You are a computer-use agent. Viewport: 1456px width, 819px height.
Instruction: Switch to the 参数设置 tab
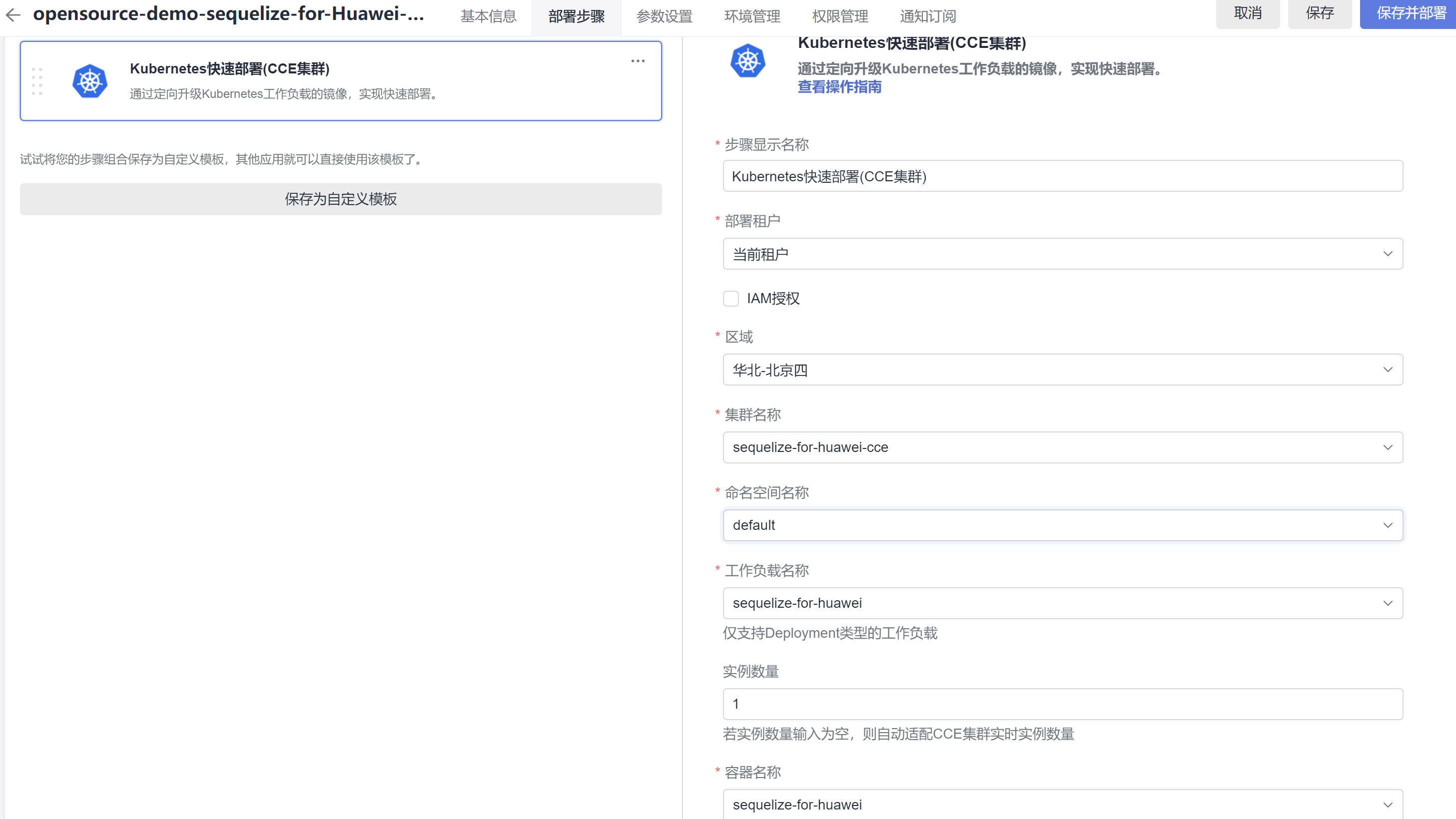664,16
